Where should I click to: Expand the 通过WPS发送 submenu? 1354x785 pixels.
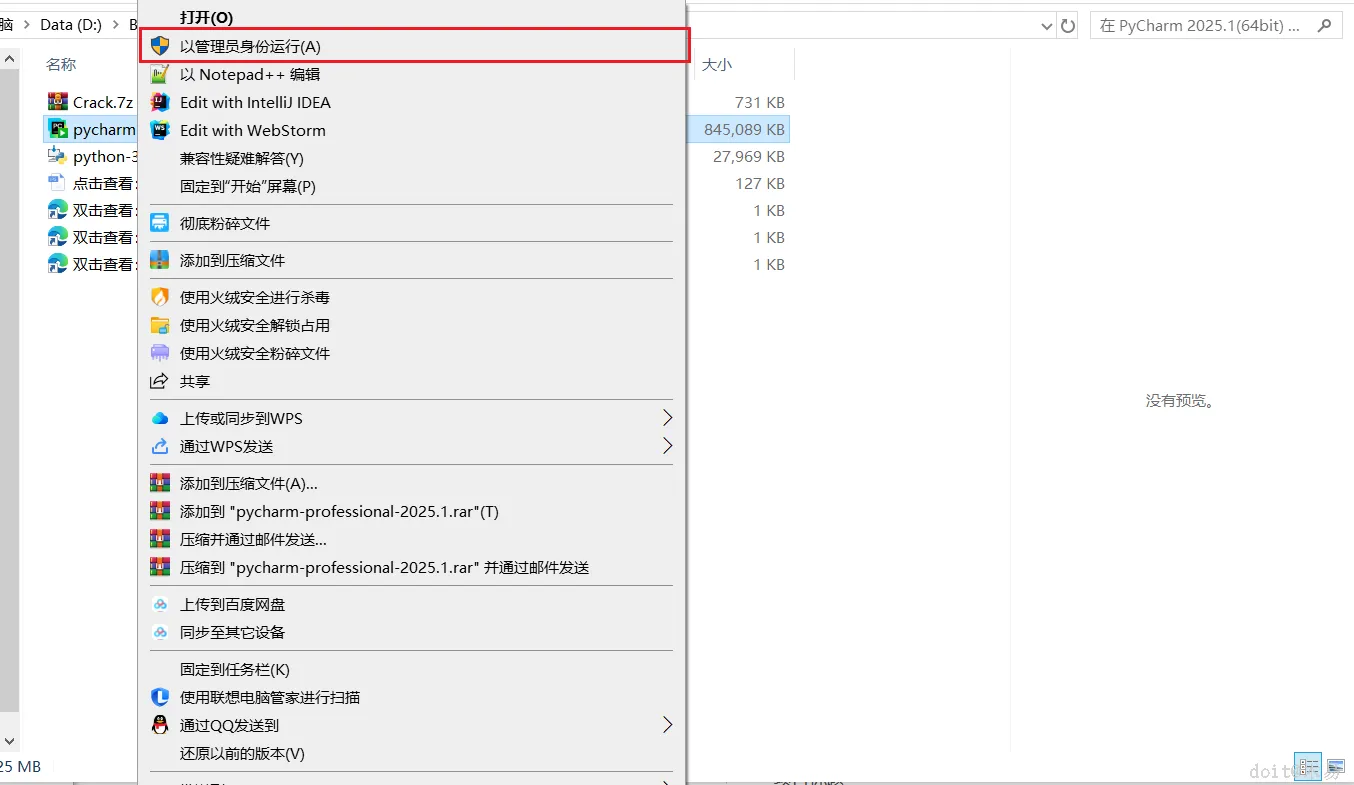click(x=667, y=446)
